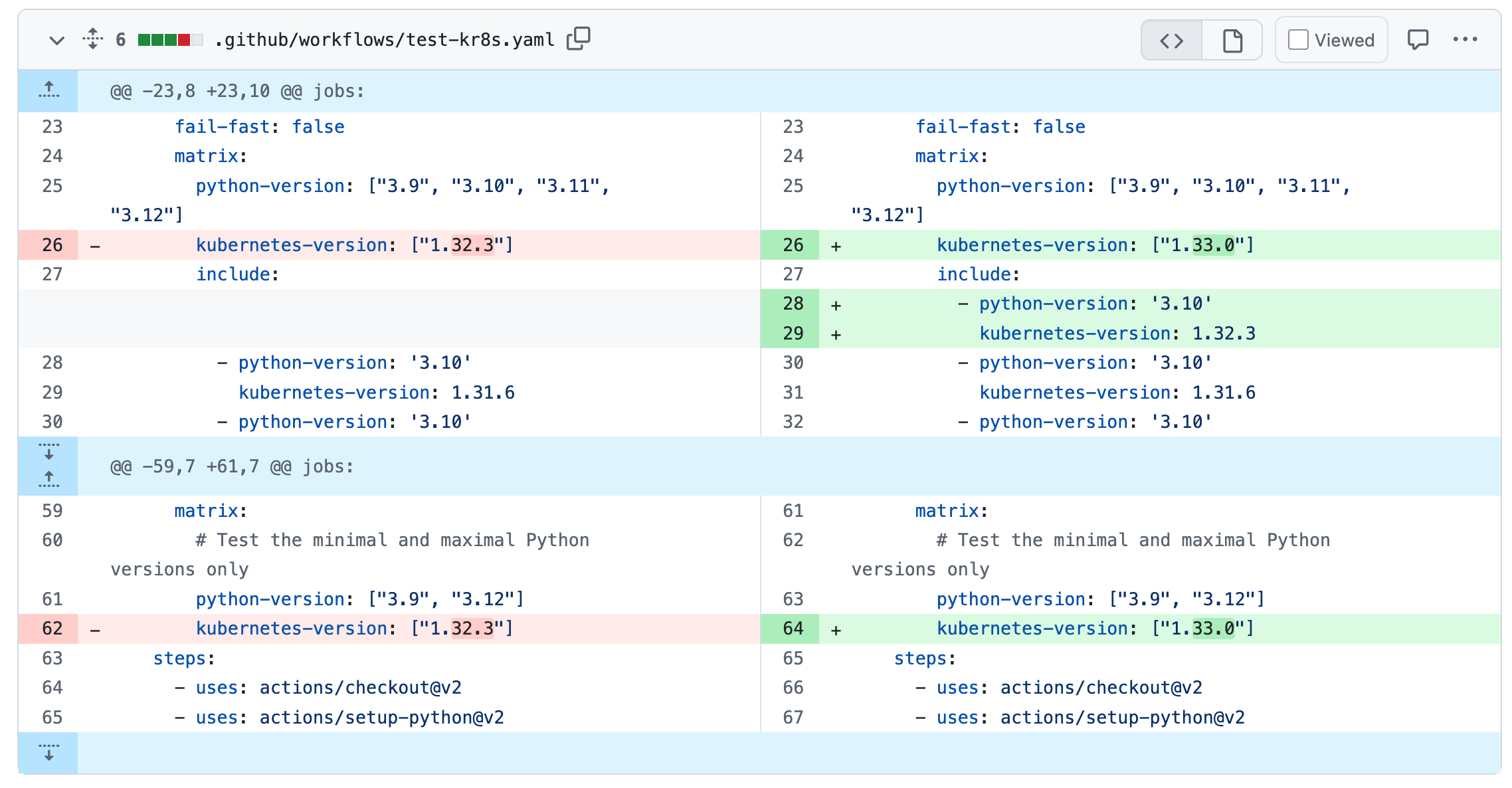
Task: Switch to source diff view
Action: [x=1172, y=41]
